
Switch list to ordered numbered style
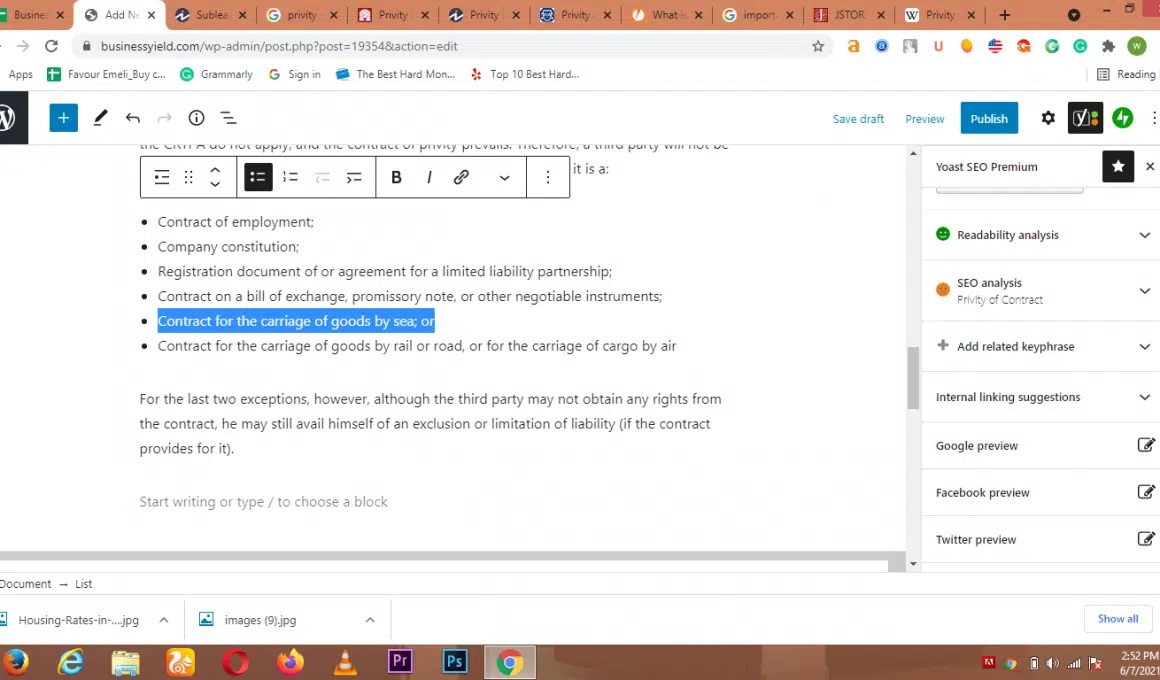coord(290,177)
